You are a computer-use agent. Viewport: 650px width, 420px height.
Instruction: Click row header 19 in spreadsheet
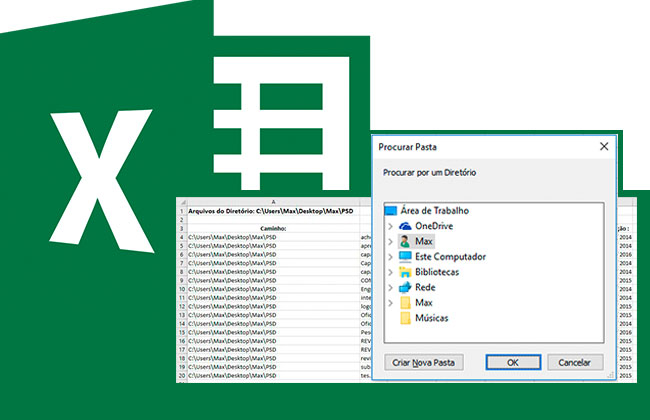182,367
